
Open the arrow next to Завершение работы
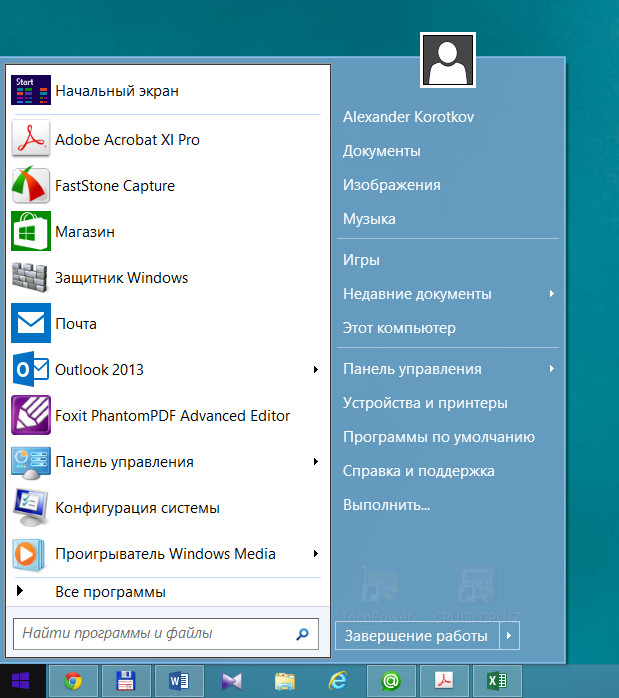pos(509,636)
